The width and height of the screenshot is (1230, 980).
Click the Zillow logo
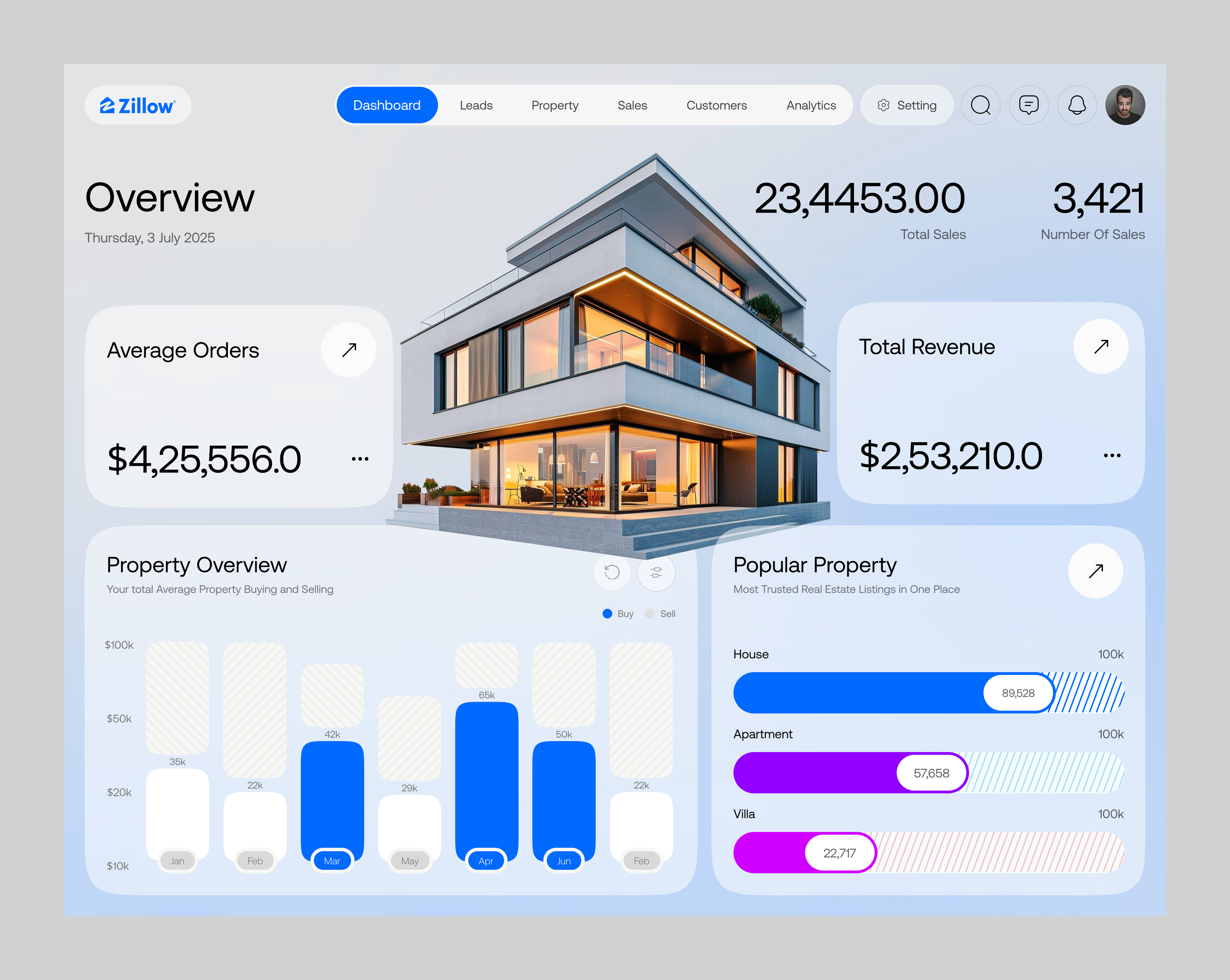click(x=137, y=104)
